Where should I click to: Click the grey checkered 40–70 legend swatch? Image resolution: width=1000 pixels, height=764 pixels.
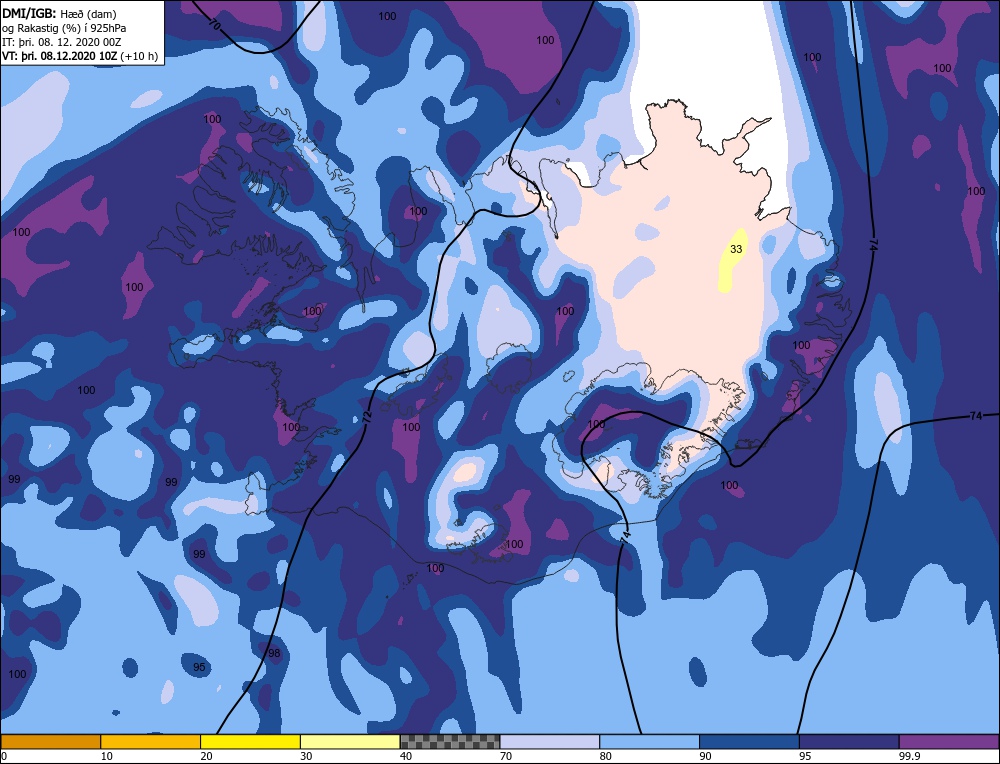point(450,741)
